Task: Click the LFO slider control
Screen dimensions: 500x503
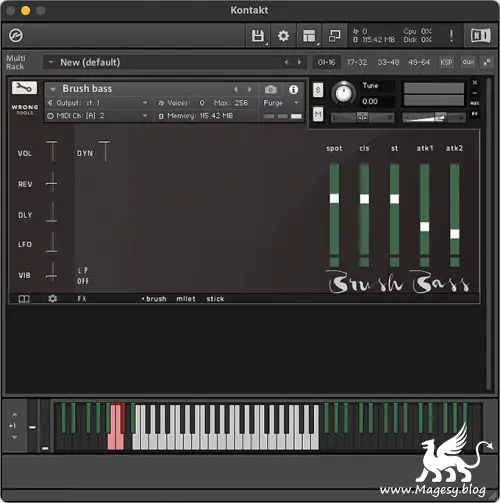Action: 52,242
